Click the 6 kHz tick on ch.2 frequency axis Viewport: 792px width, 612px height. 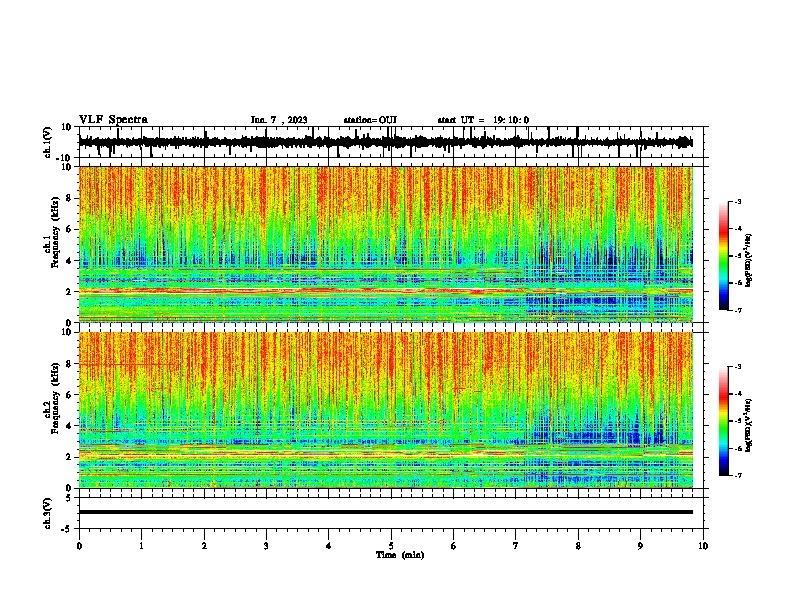[69, 394]
